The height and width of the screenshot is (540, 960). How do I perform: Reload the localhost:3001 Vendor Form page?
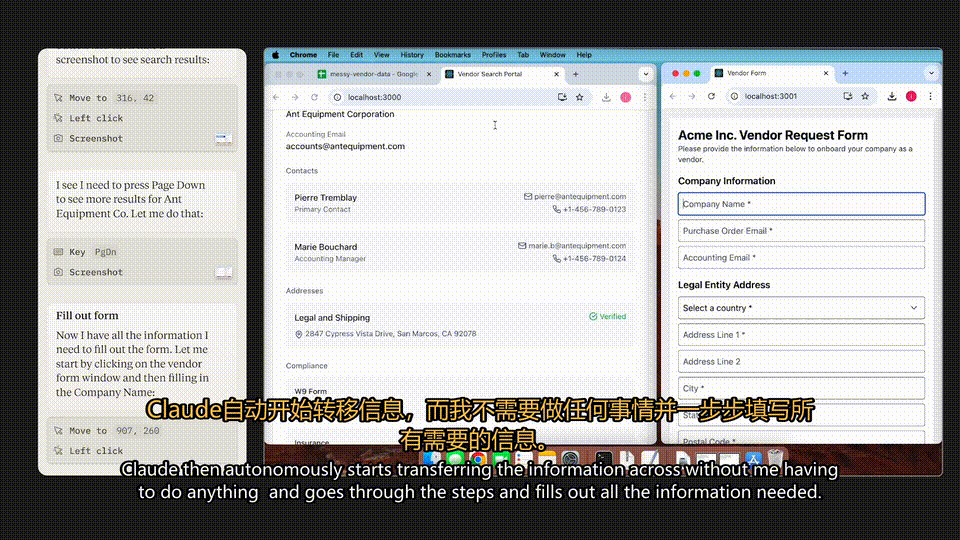[x=711, y=96]
